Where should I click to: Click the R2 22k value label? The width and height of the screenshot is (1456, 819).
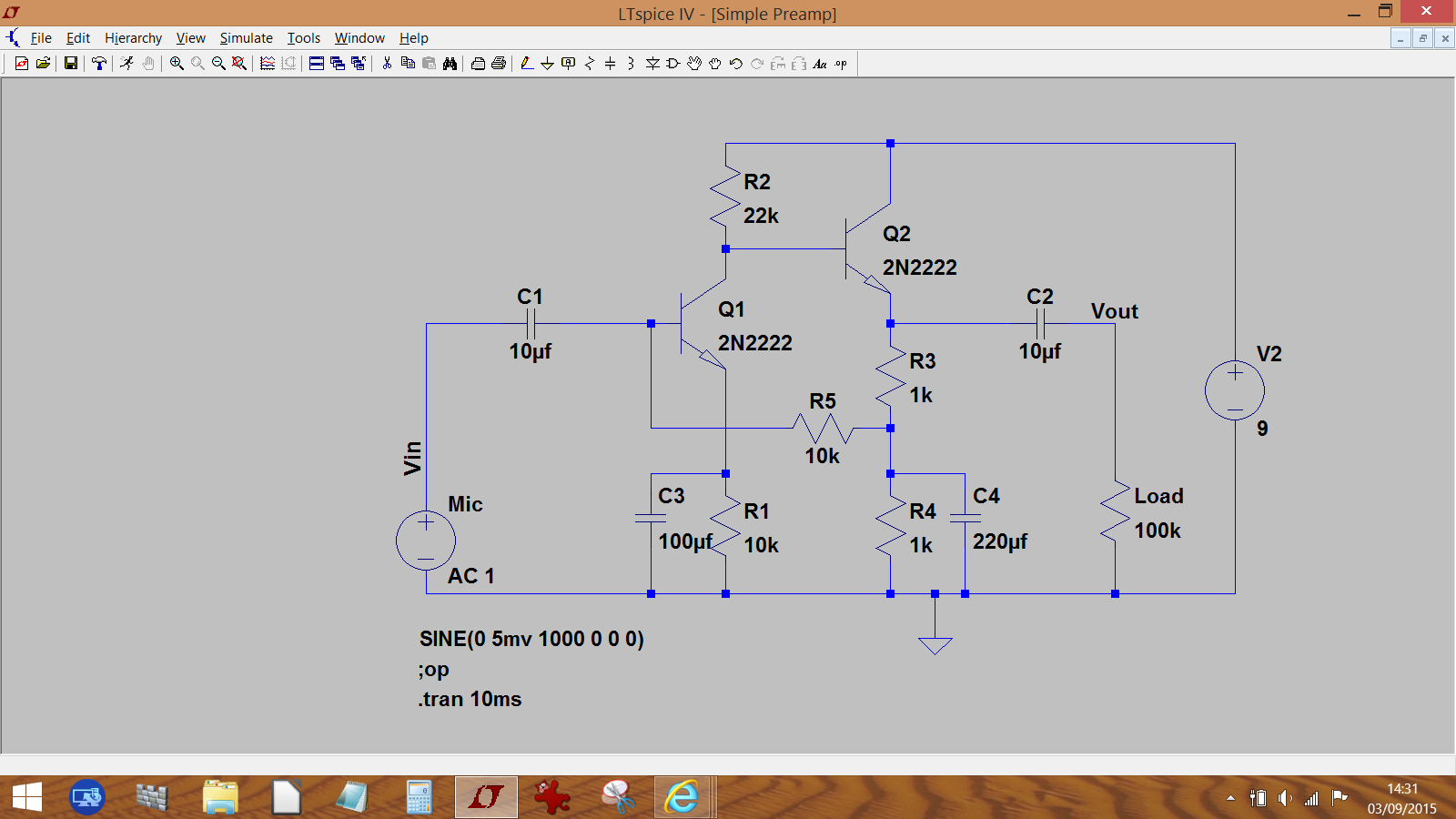[761, 216]
